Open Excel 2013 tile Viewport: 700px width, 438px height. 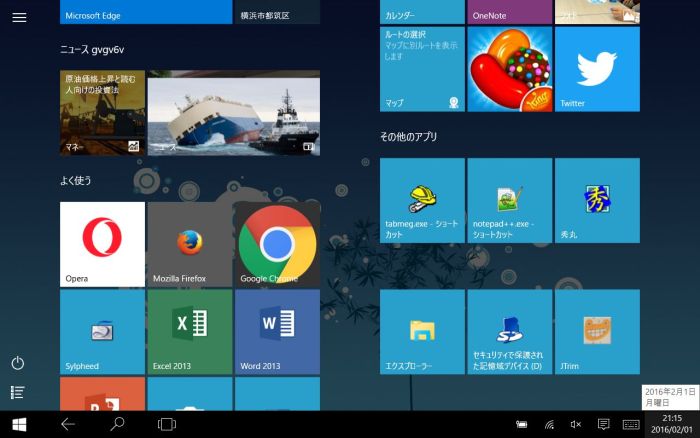coord(190,331)
